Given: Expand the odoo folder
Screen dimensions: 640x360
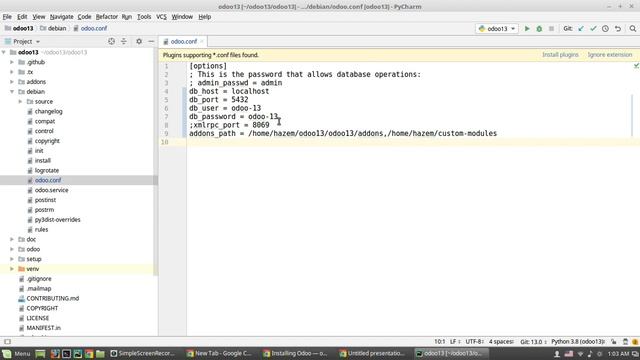Looking at the screenshot, I should pyautogui.click(x=12, y=249).
